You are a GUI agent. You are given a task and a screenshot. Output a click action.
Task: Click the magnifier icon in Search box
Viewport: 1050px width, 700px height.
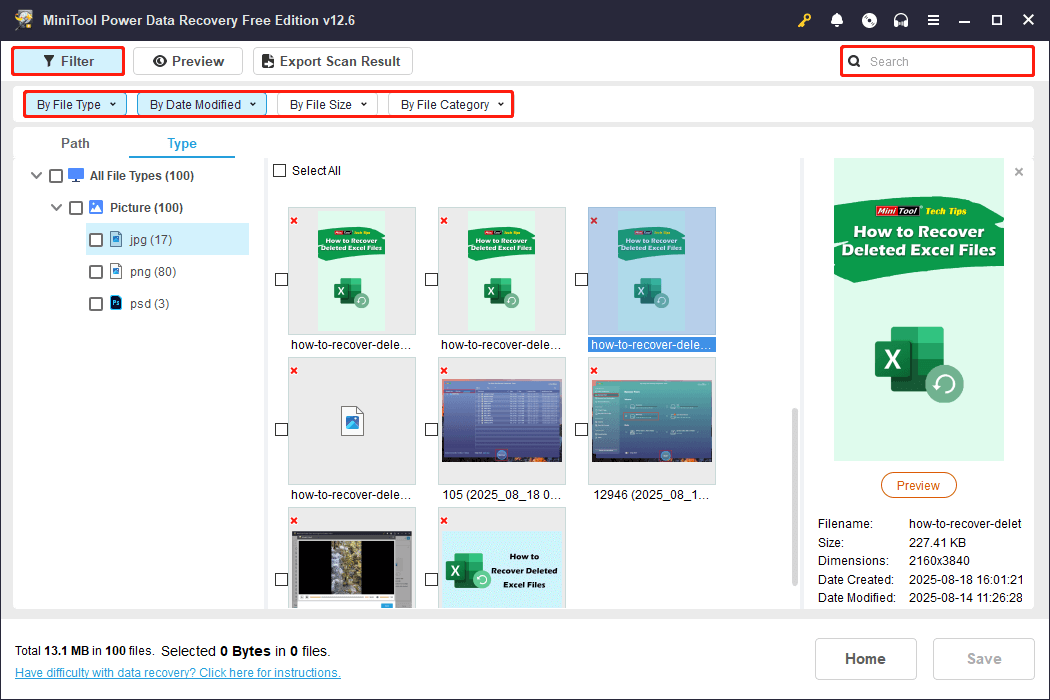[854, 62]
